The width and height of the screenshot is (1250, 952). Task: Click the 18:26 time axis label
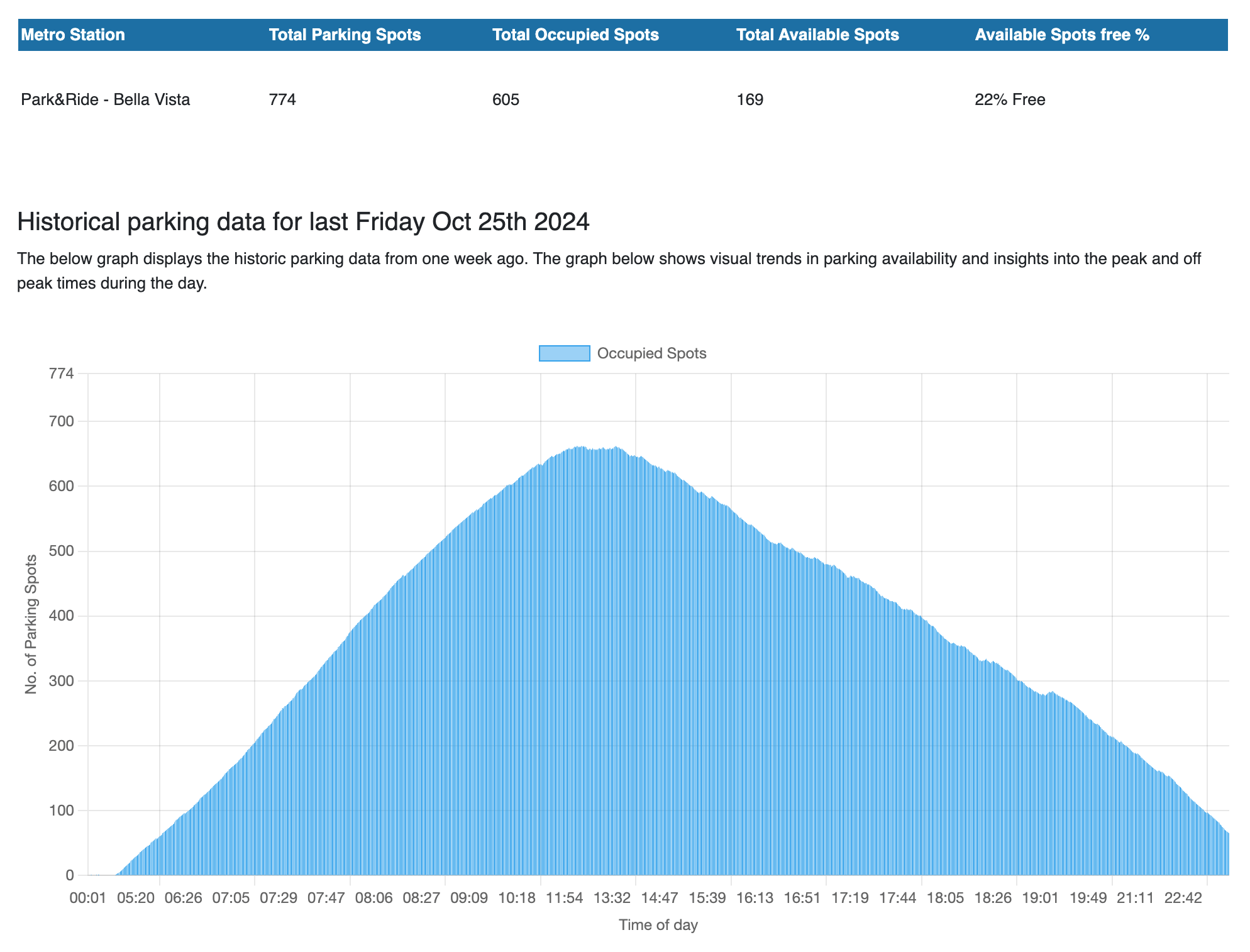pyautogui.click(x=993, y=898)
